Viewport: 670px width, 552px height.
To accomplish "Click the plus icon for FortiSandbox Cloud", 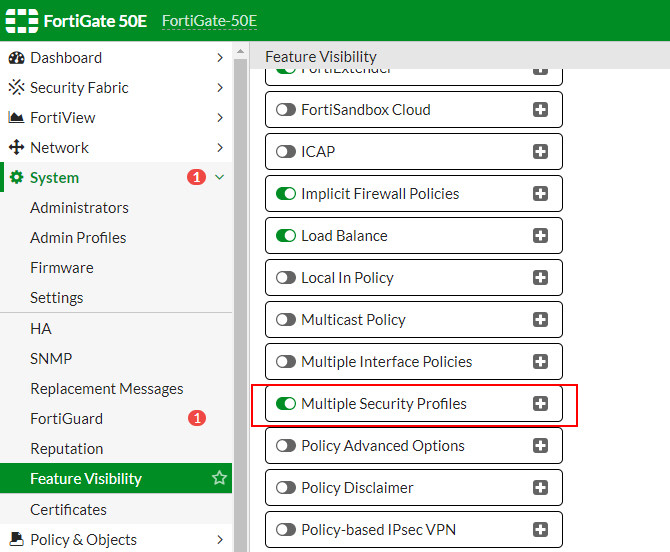I will point(541,110).
